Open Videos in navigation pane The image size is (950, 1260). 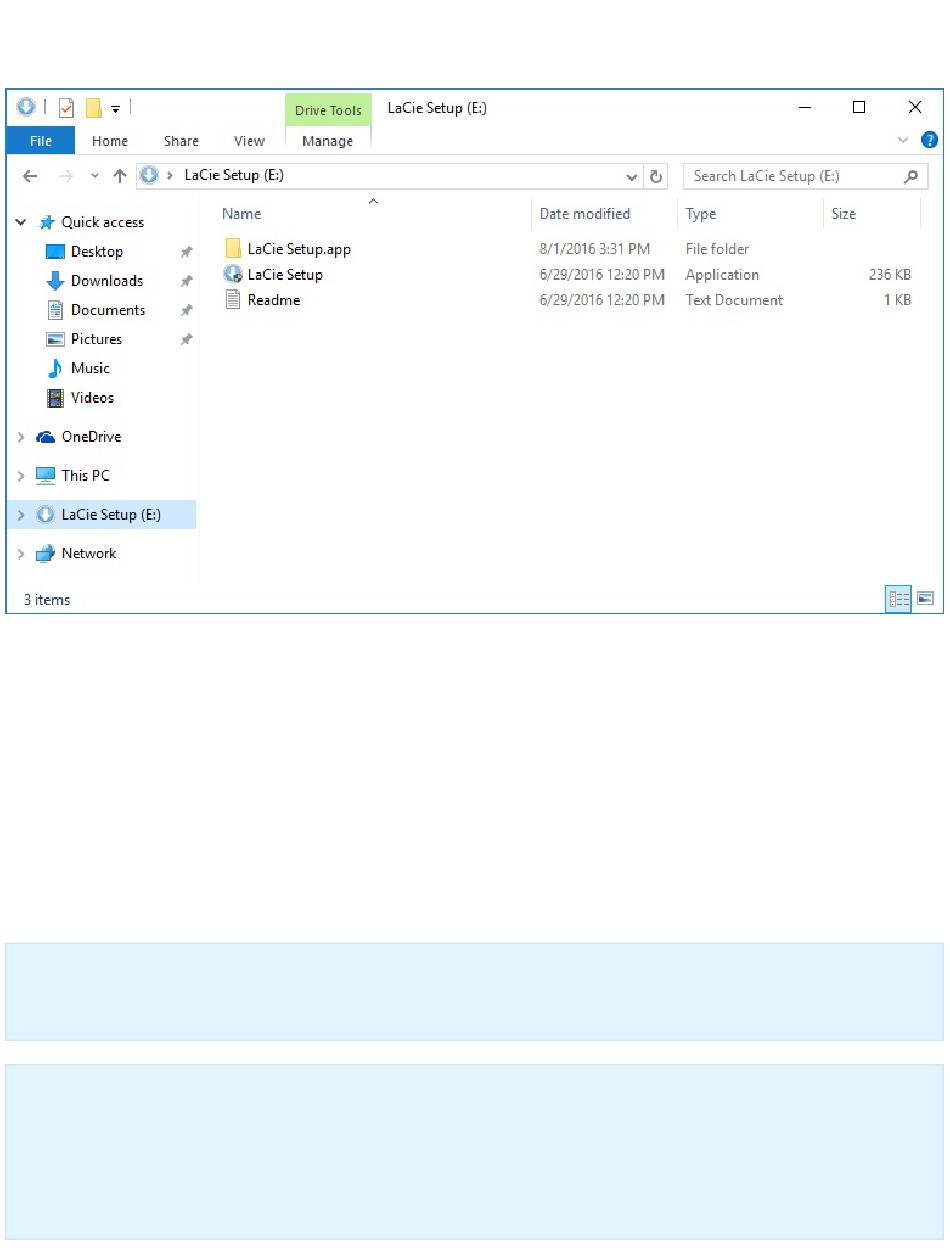tap(92, 397)
